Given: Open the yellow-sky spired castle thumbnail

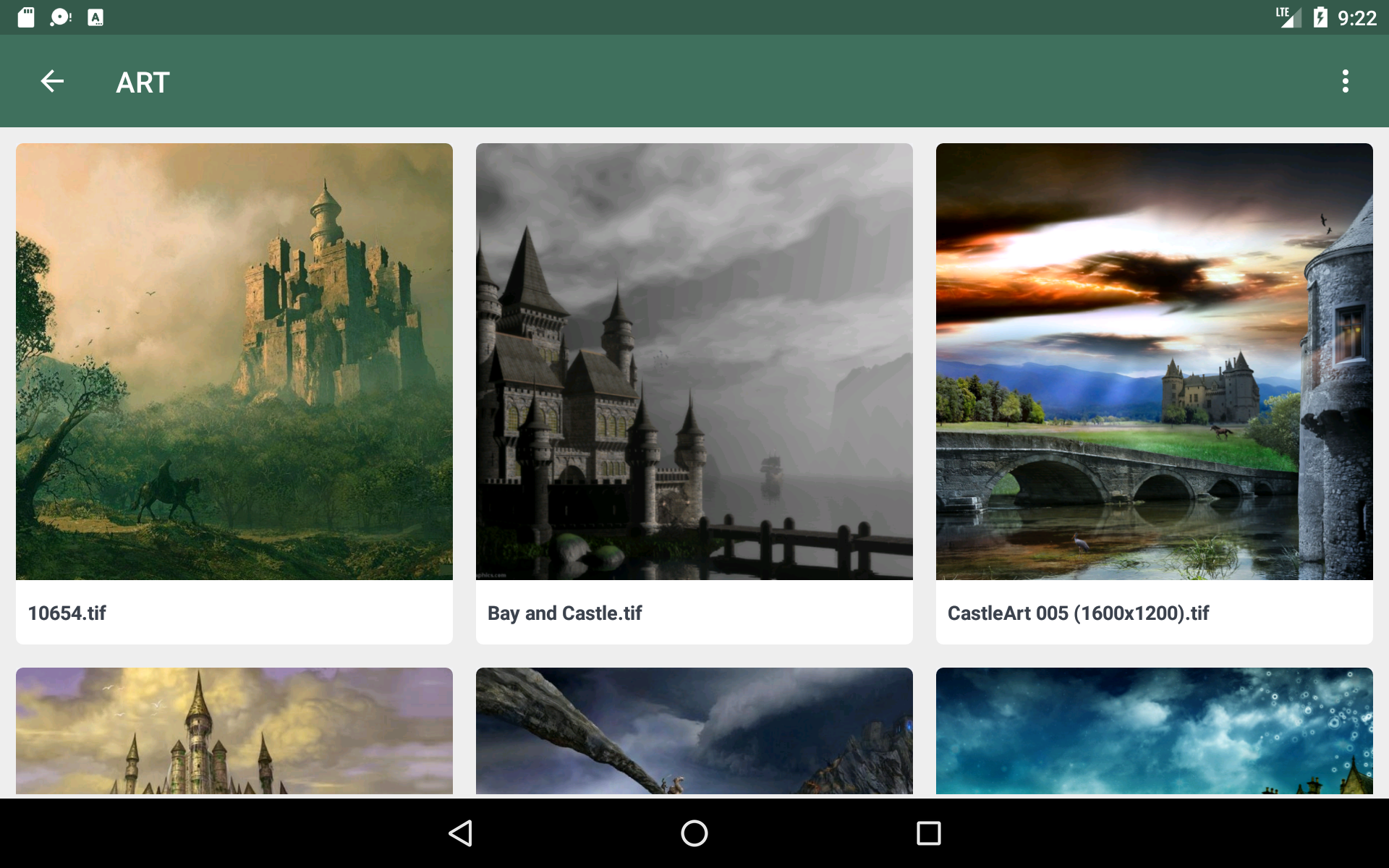Looking at the screenshot, I should click(234, 731).
